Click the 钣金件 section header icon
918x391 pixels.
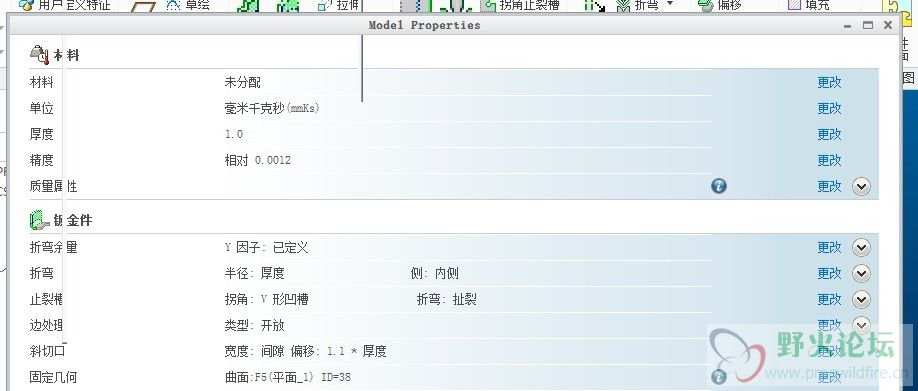(39, 220)
